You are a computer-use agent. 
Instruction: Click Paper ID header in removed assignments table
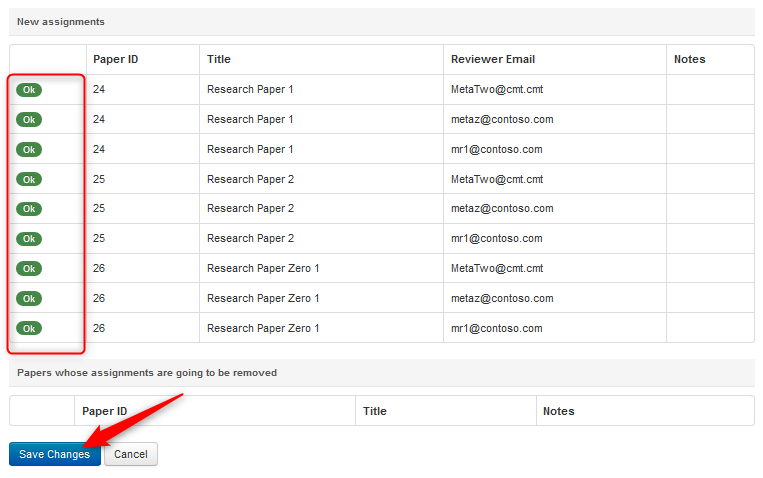tap(105, 411)
